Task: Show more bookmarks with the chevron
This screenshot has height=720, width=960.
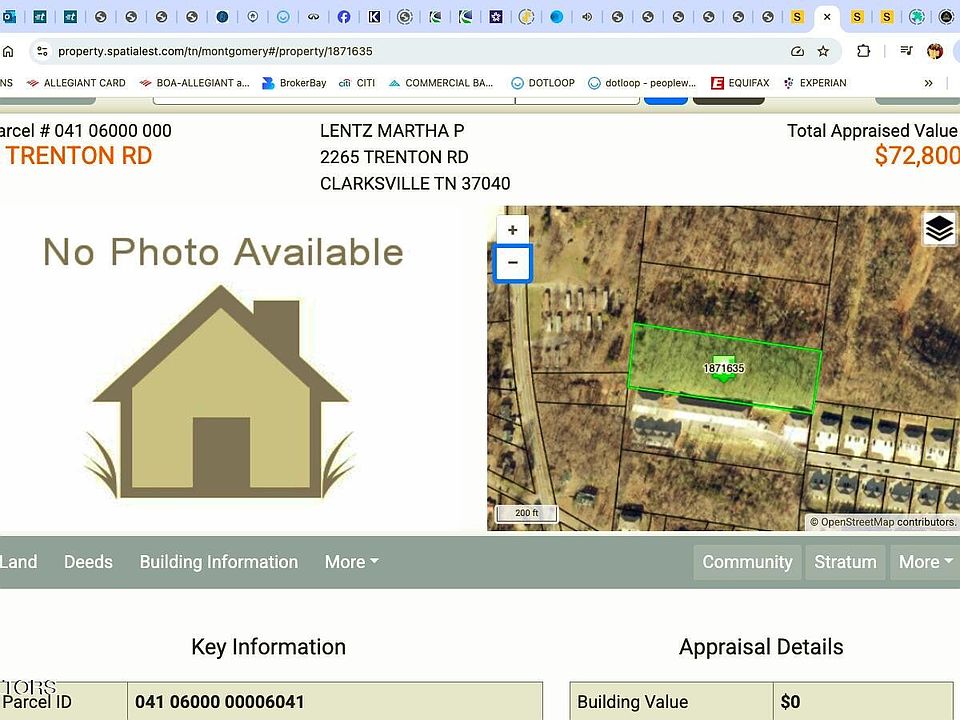Action: coord(928,83)
